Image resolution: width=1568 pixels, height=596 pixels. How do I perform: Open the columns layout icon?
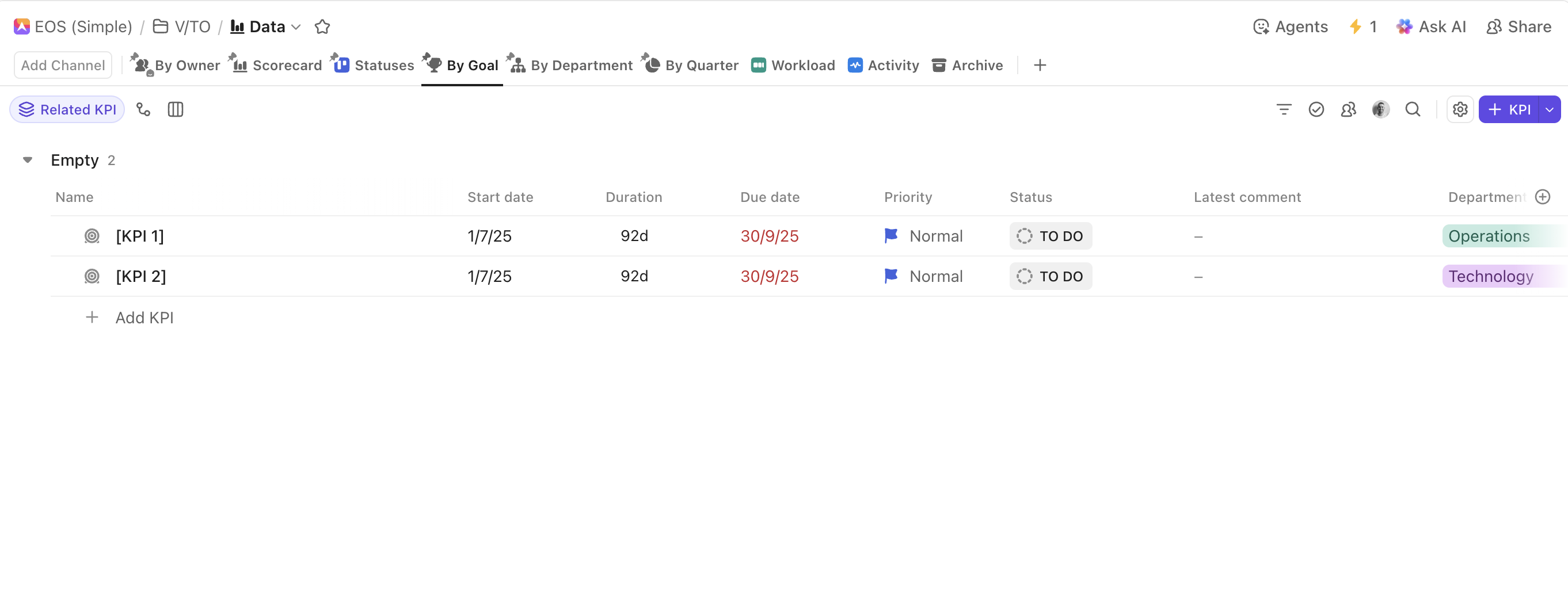tap(176, 109)
